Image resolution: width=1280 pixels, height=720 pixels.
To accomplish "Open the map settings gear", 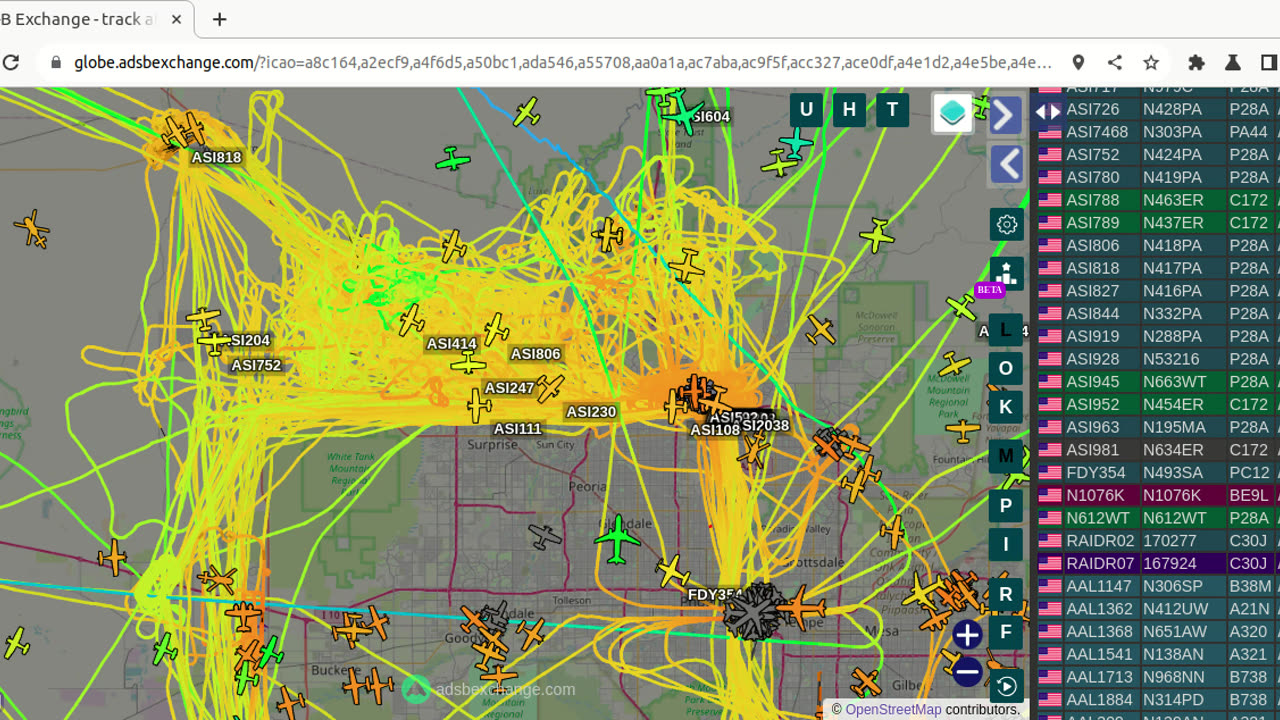I will (1007, 224).
